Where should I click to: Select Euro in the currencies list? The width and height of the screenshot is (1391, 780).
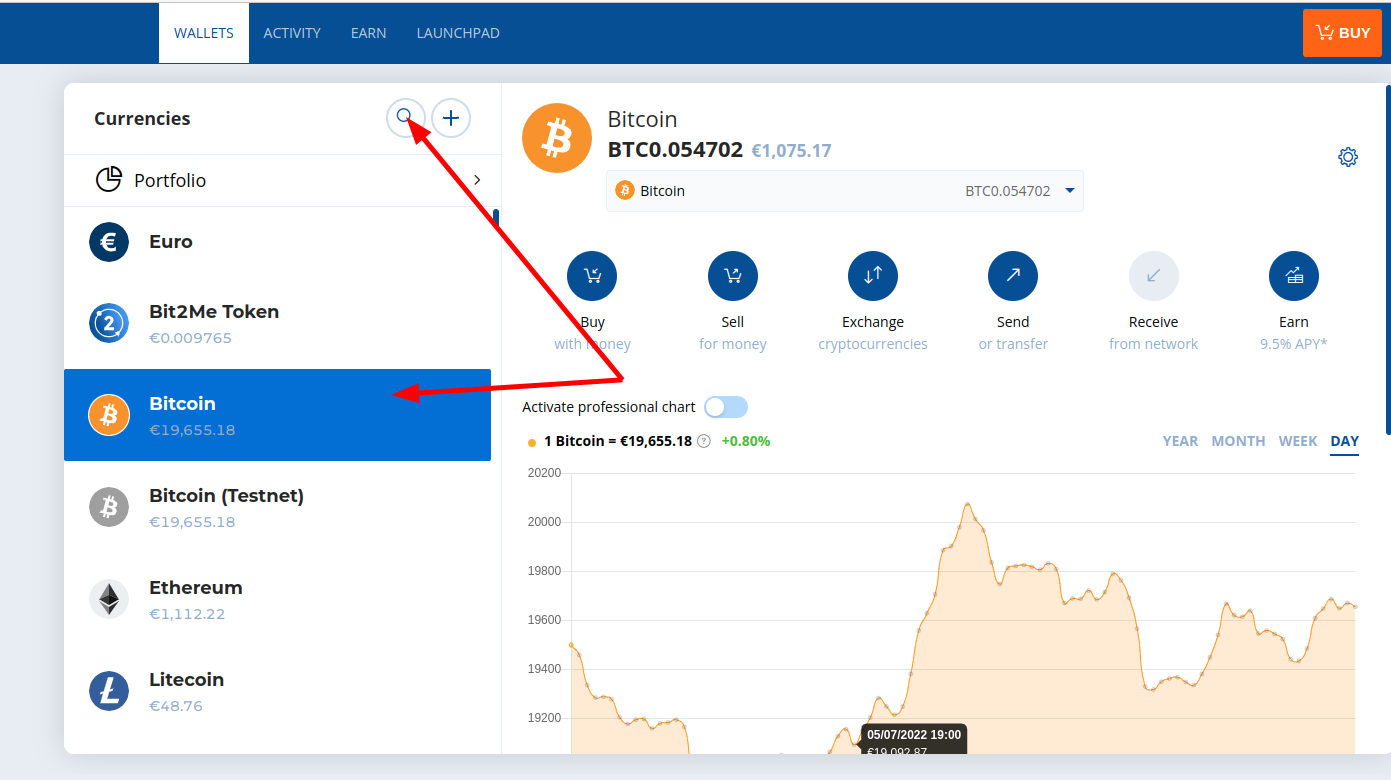pyautogui.click(x=277, y=242)
